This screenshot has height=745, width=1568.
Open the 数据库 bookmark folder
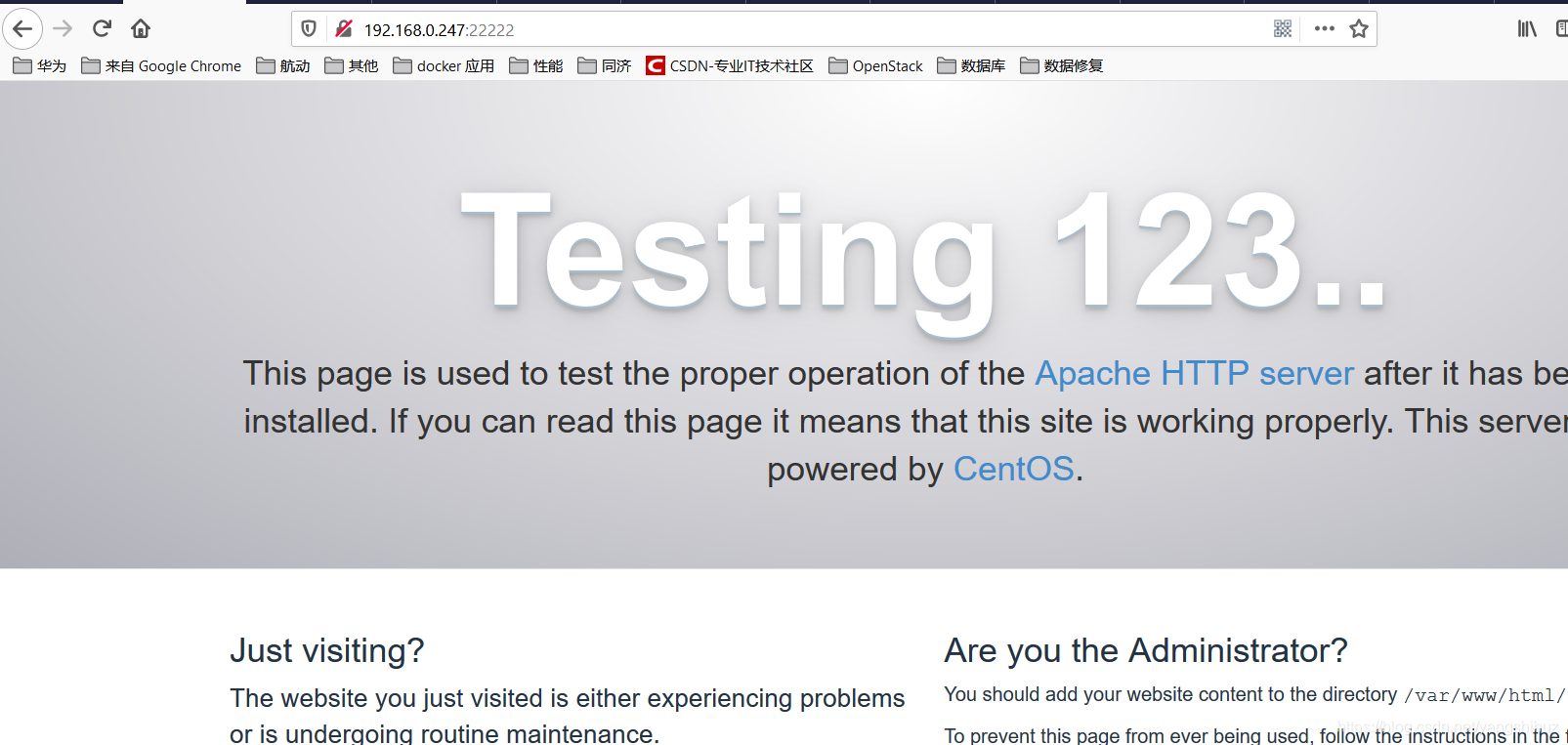(971, 65)
